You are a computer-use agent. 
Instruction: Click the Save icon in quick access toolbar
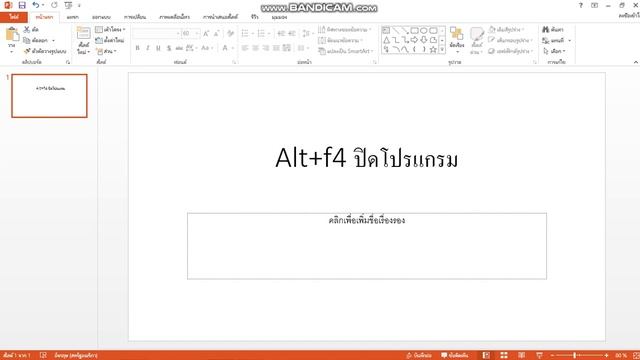(x=22, y=5)
